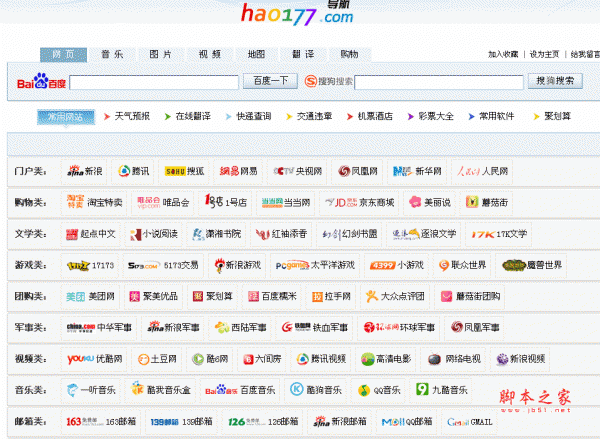Image resolution: width=600 pixels, height=439 pixels.
Task: Open the 4399 小游戏 logo
Action: [382, 265]
